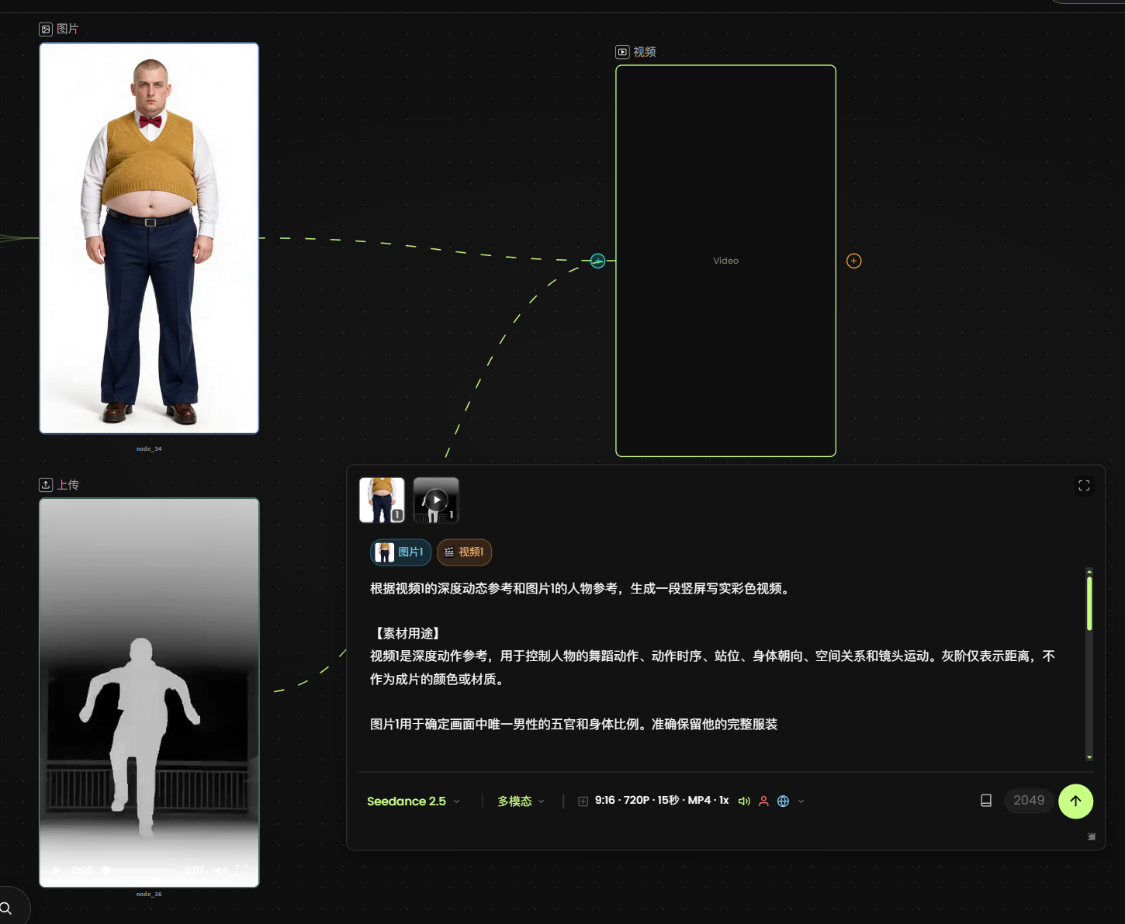Click the 视频 node type icon
Viewport: 1125px width, 924px height.
click(622, 52)
